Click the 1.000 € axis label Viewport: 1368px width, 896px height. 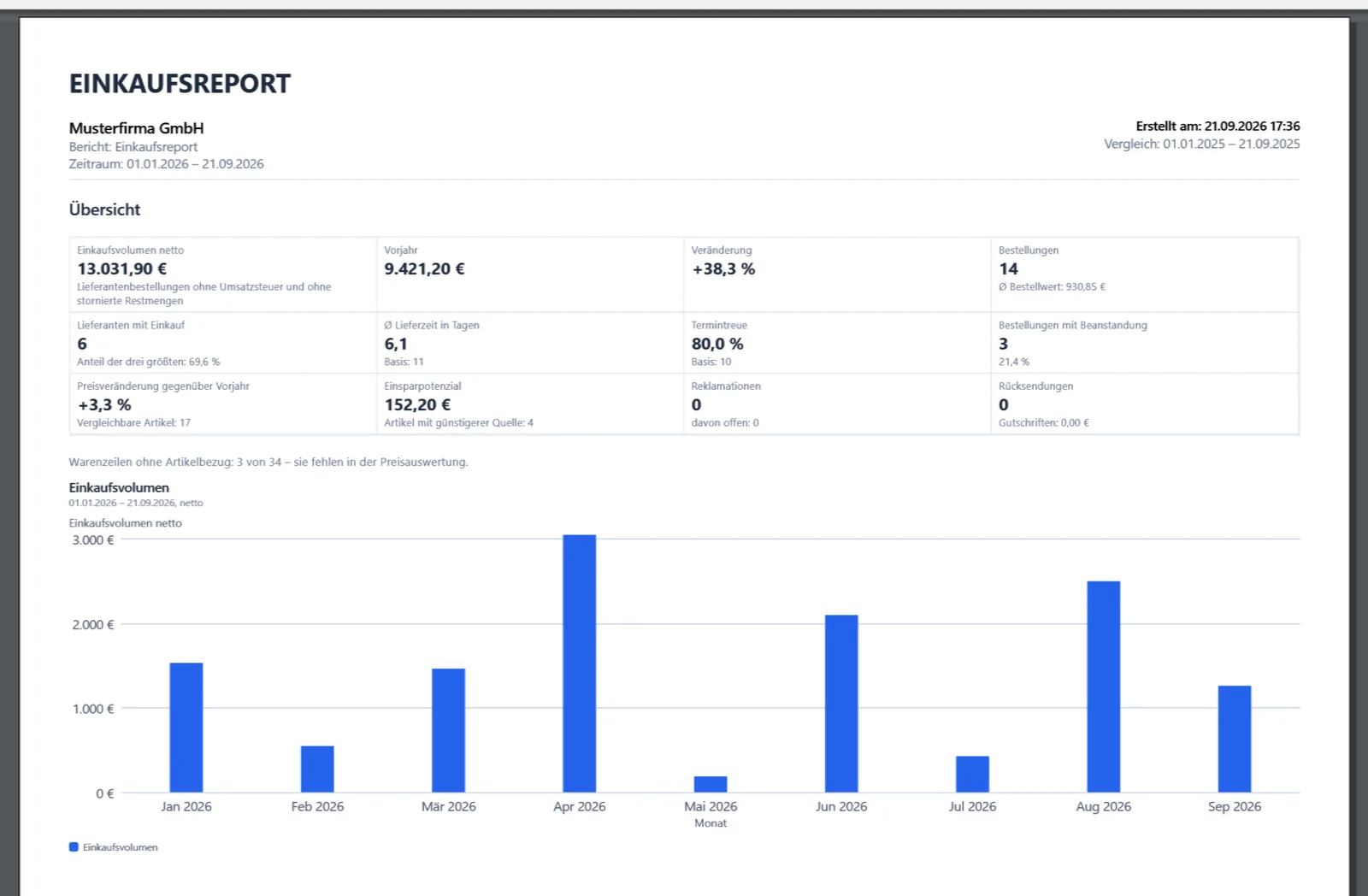[93, 709]
